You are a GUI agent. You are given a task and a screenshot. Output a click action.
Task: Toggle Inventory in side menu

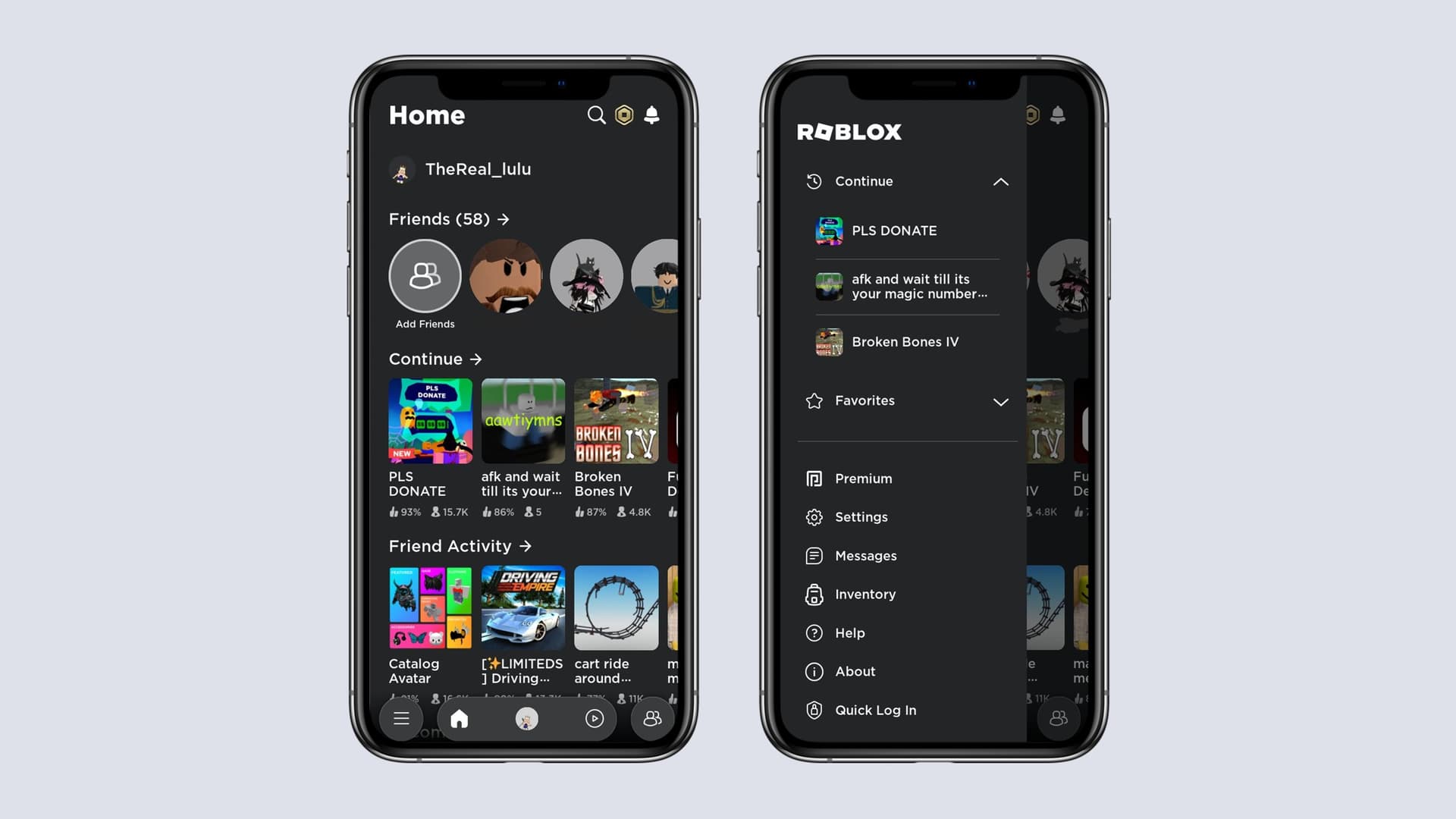pos(865,594)
